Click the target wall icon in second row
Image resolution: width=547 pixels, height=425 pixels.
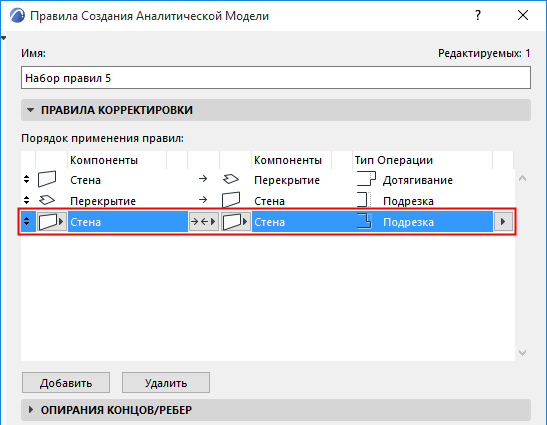click(x=231, y=200)
